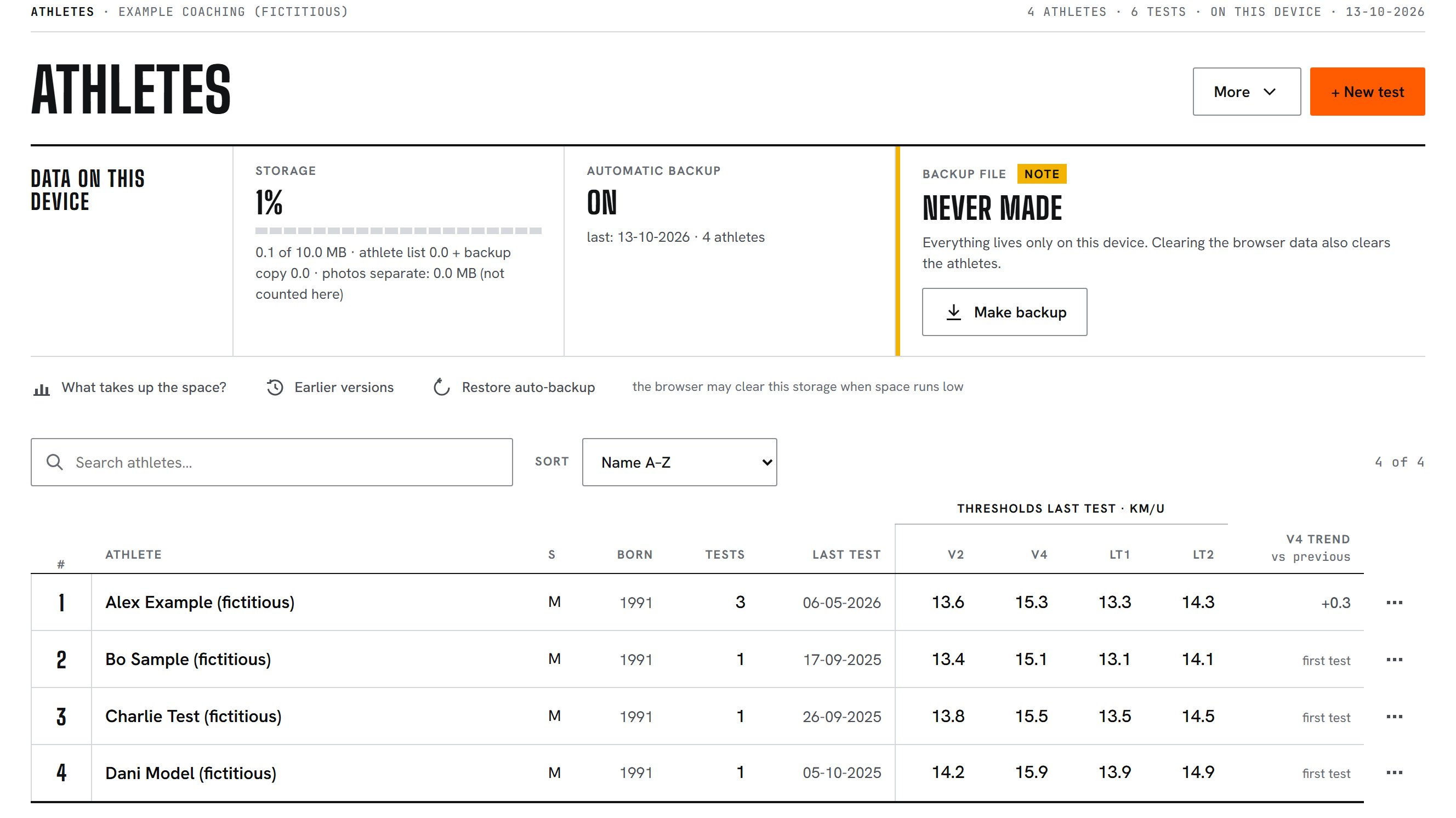Click Charlie Test's LT2 value 14.5

coord(1198,717)
